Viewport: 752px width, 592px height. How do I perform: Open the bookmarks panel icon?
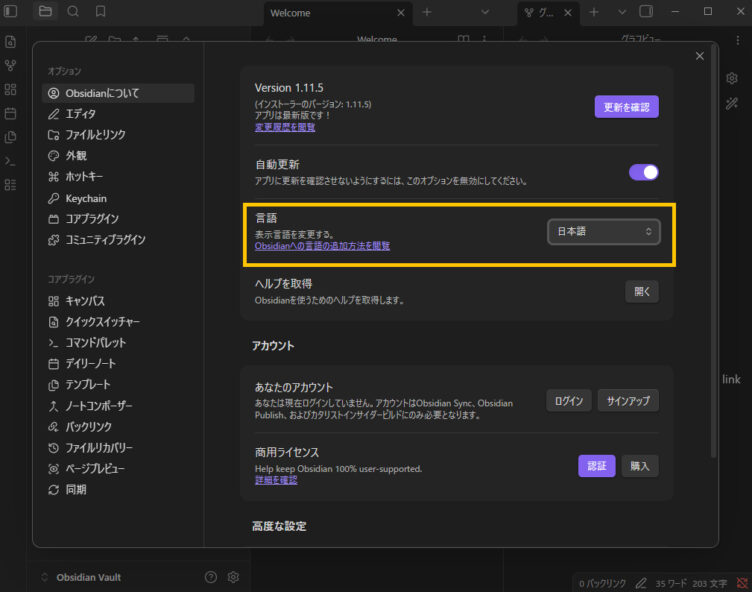coord(101,12)
